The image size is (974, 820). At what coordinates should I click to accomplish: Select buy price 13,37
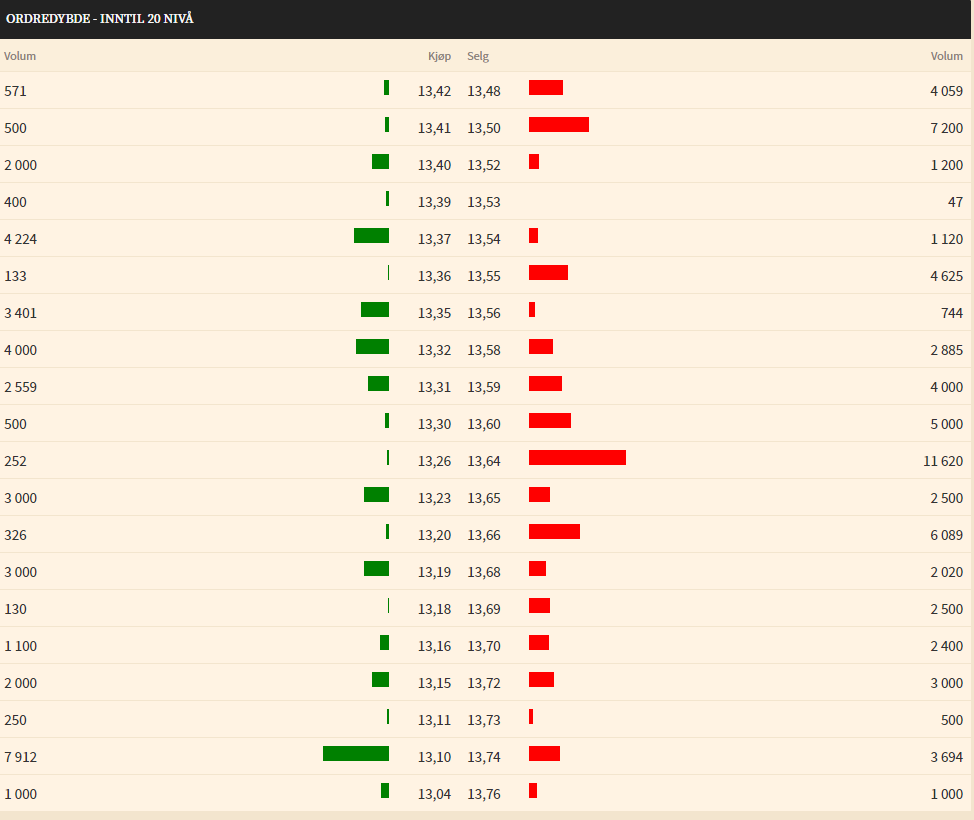(x=434, y=239)
